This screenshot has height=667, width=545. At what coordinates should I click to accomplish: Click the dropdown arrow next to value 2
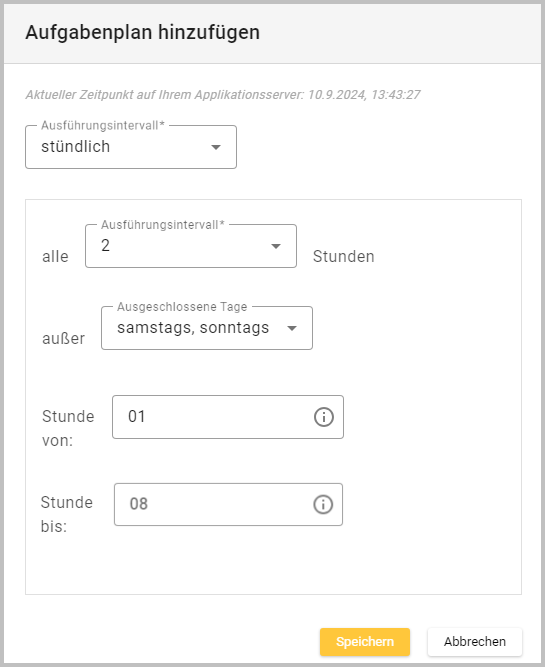276,246
